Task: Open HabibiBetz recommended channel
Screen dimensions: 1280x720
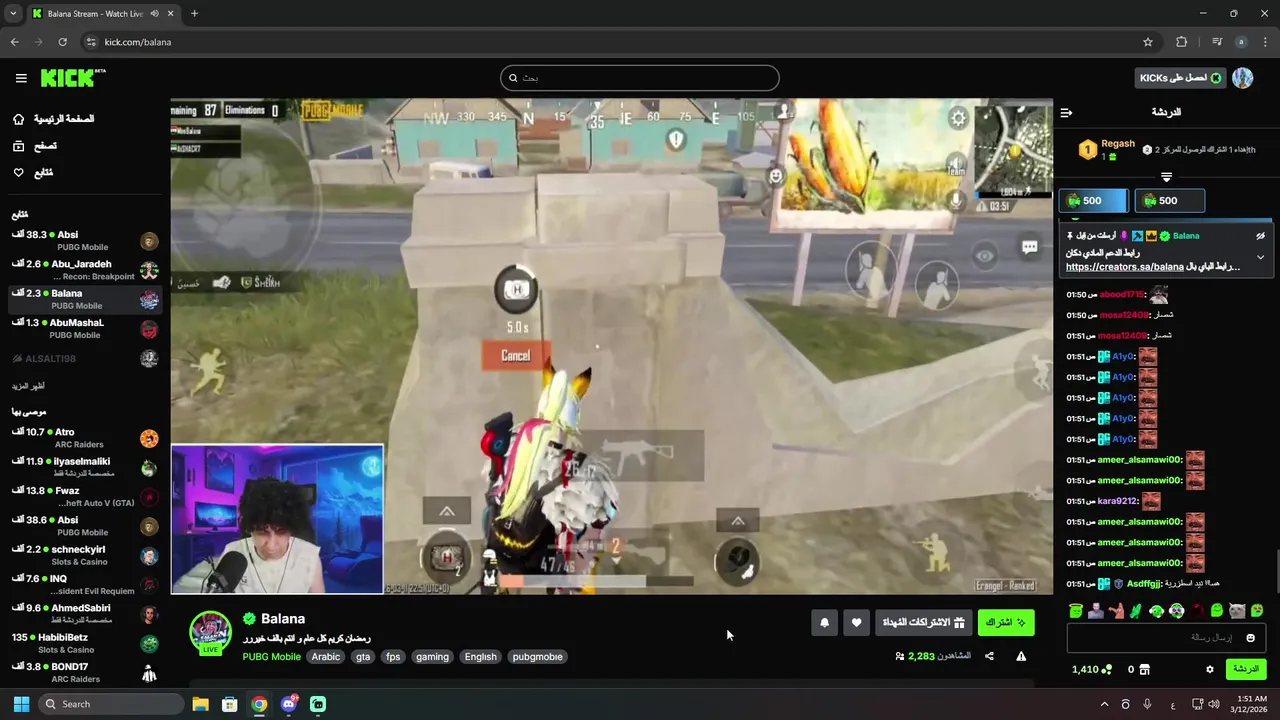Action: click(84, 643)
